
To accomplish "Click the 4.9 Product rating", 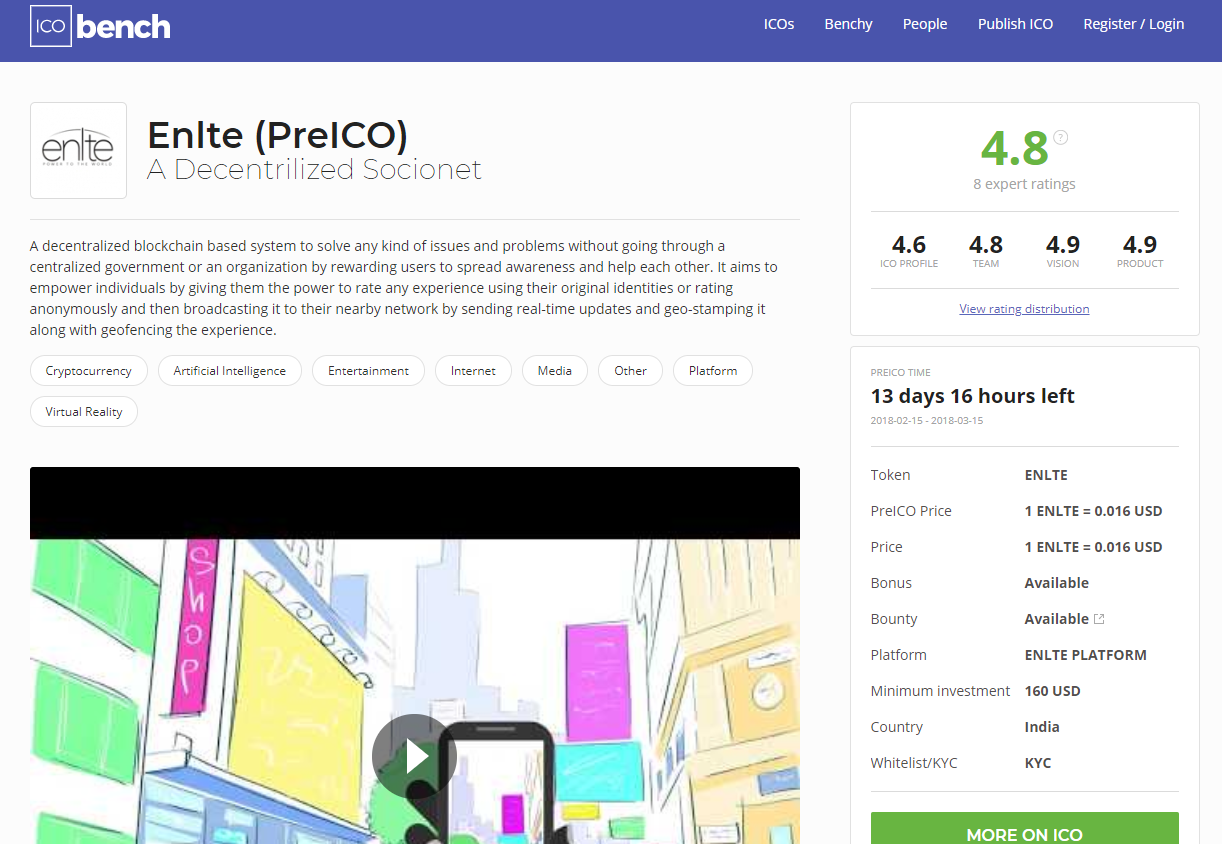I will tap(1140, 245).
